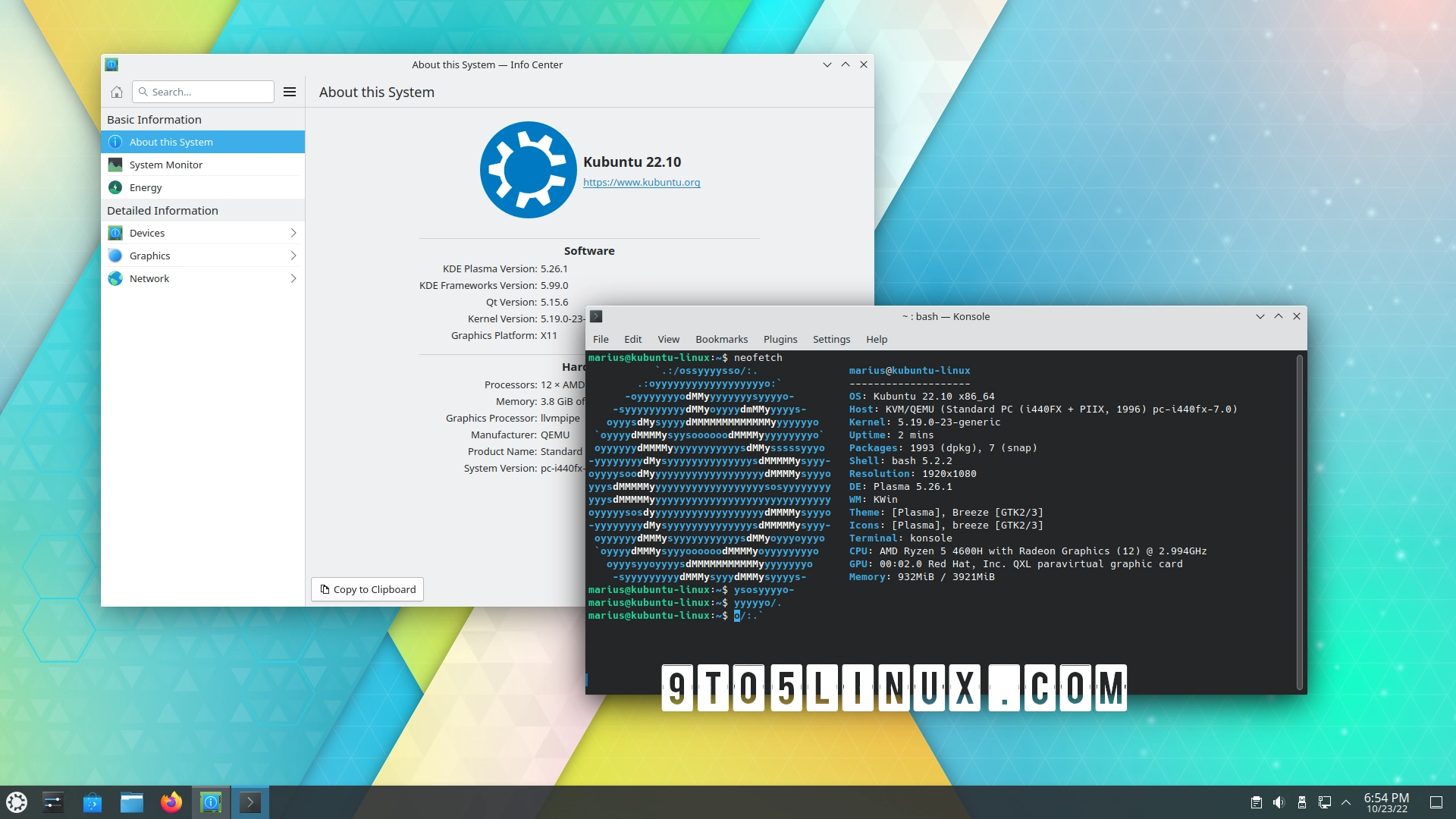Click the volume icon in the system tray

(1280, 802)
